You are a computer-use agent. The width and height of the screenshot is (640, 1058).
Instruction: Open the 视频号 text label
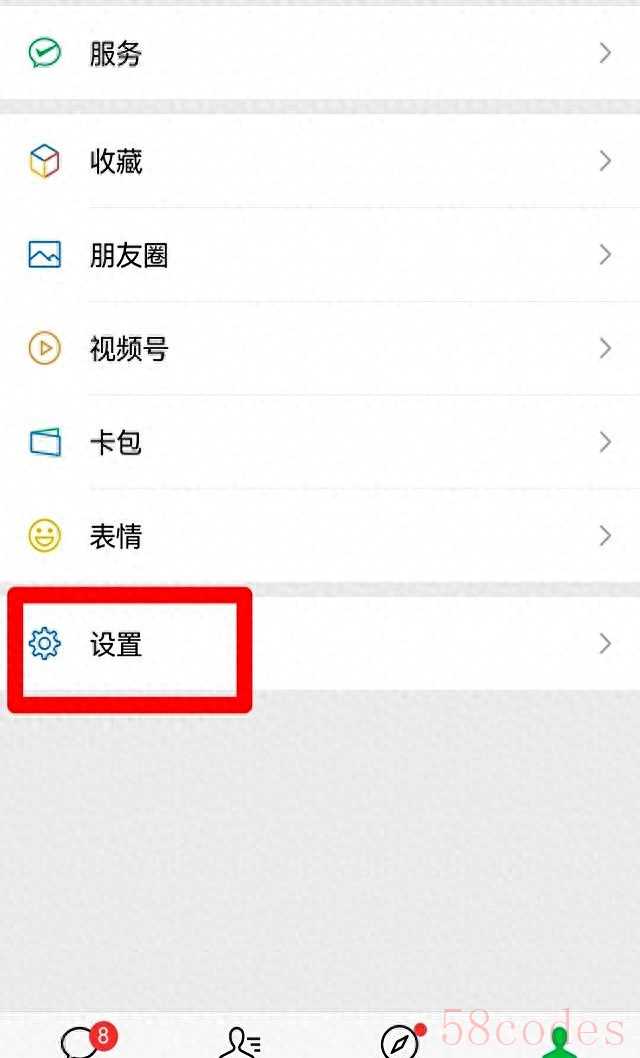(129, 349)
